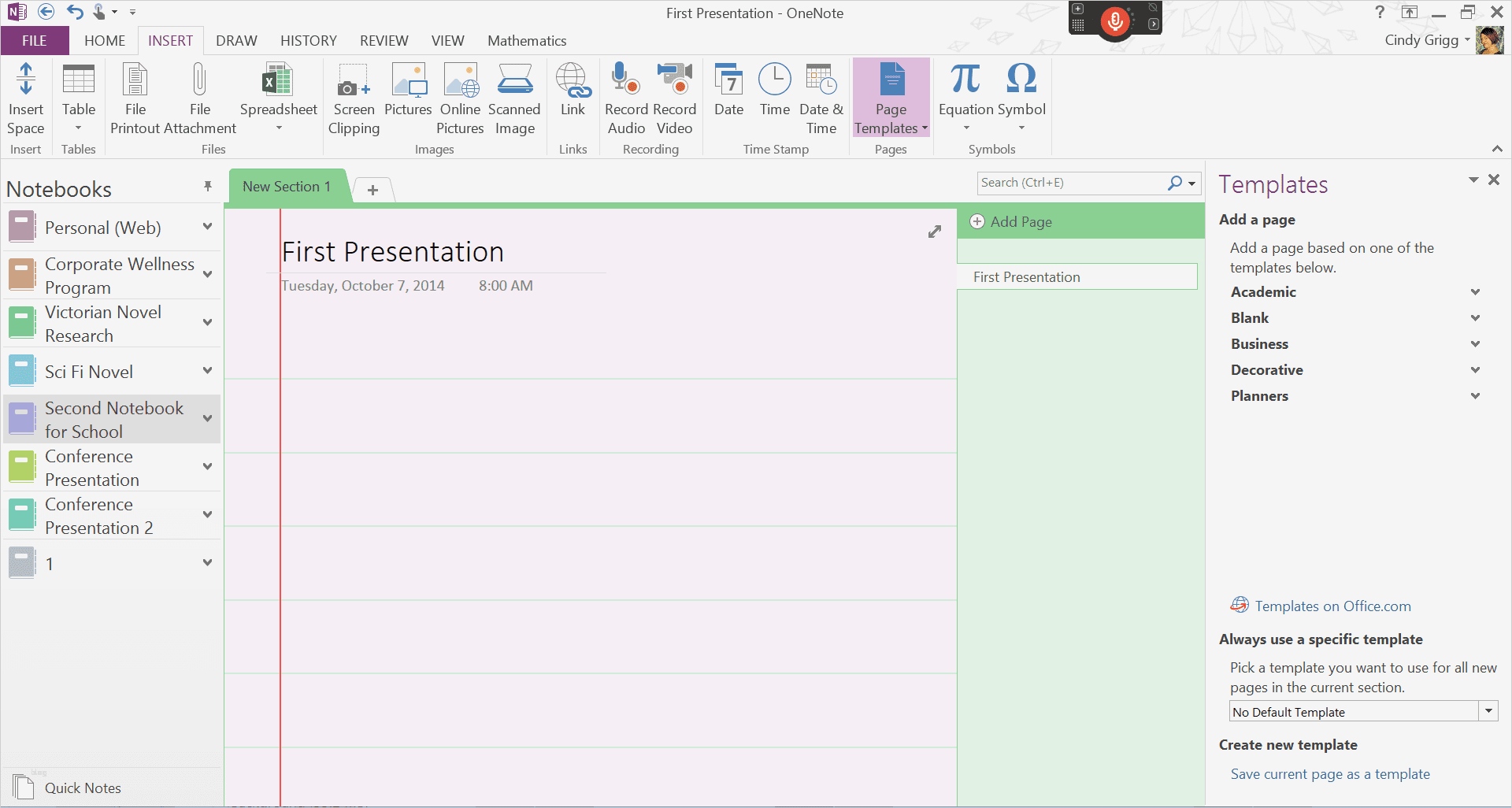This screenshot has height=808, width=1512.
Task: Click in the Search (Ctrl+E) box
Action: tap(1071, 183)
